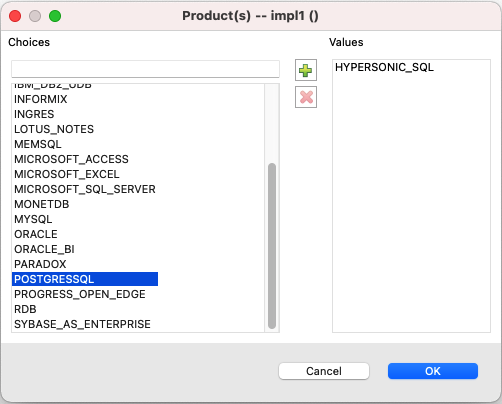The height and width of the screenshot is (404, 502).
Task: Select MICROSOFT_EXCEL in the Choices list
Action: 67,174
